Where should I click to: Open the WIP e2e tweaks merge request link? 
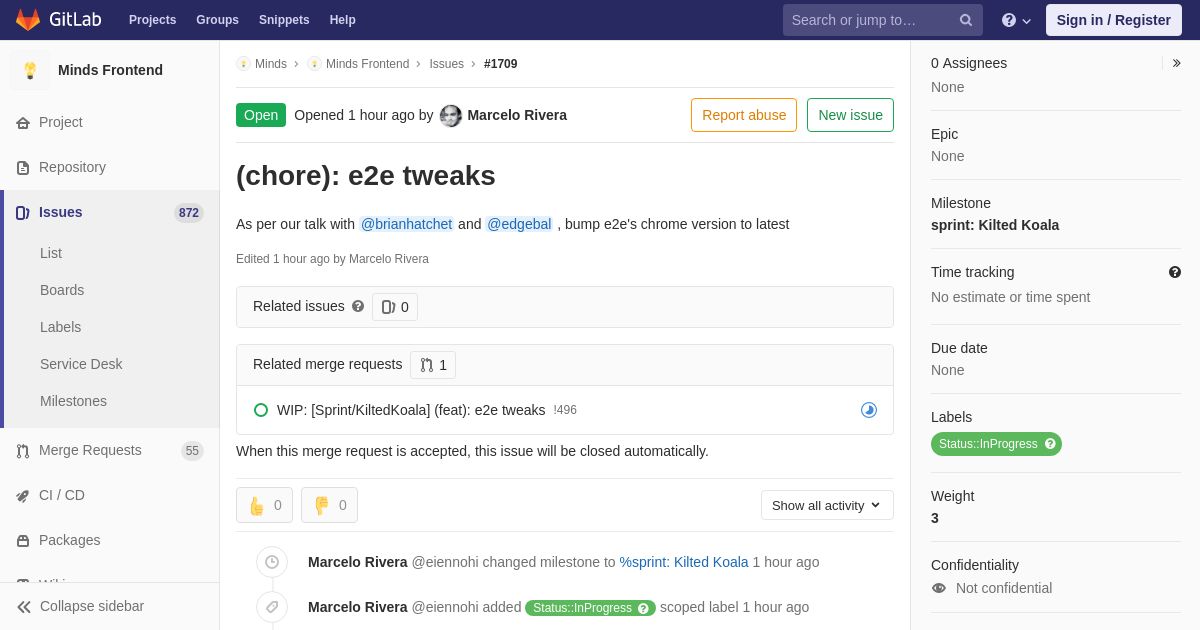point(411,410)
